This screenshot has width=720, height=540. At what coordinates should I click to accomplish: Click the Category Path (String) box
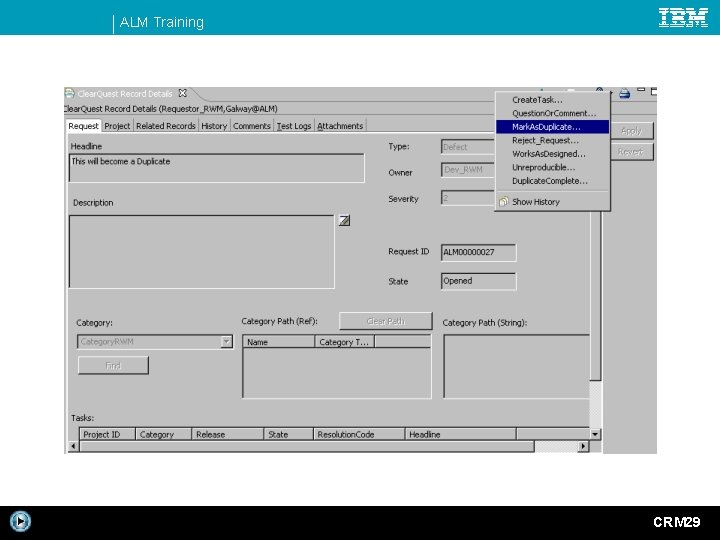click(517, 366)
